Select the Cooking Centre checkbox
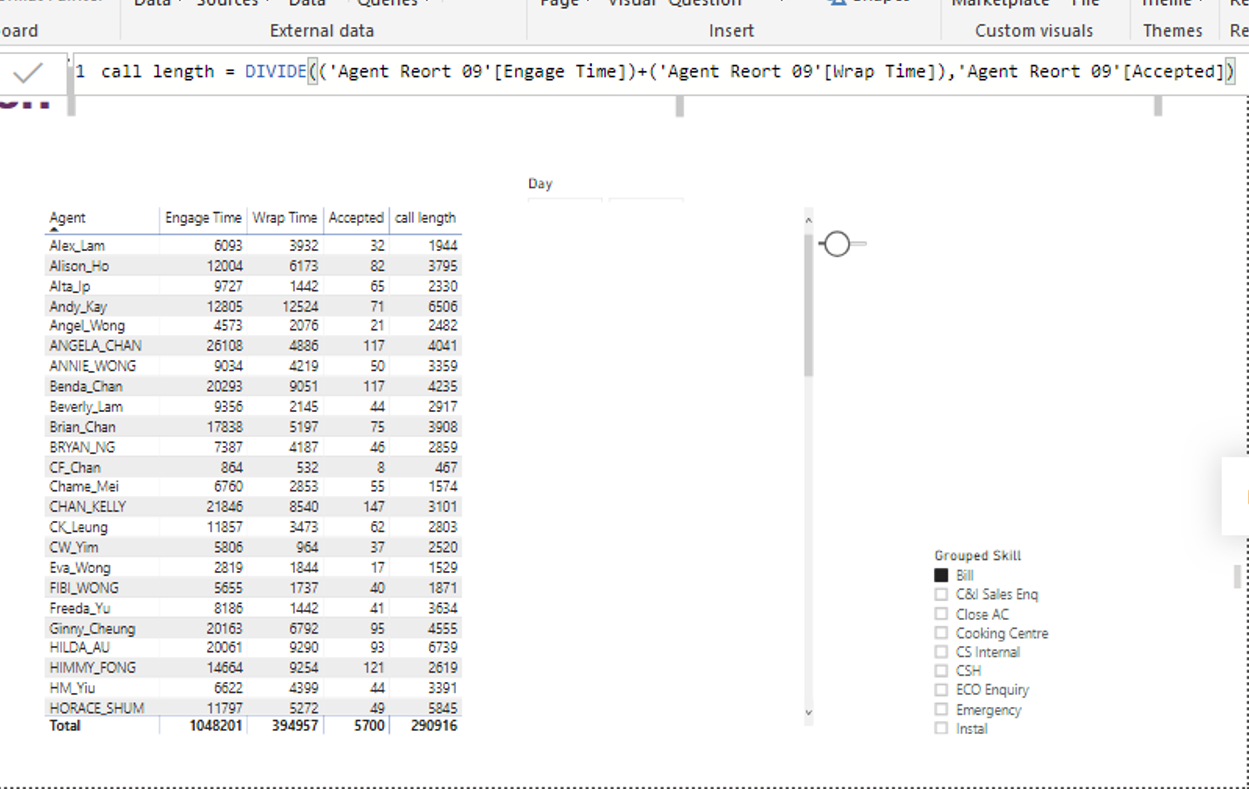The image size is (1249, 789). click(941, 633)
